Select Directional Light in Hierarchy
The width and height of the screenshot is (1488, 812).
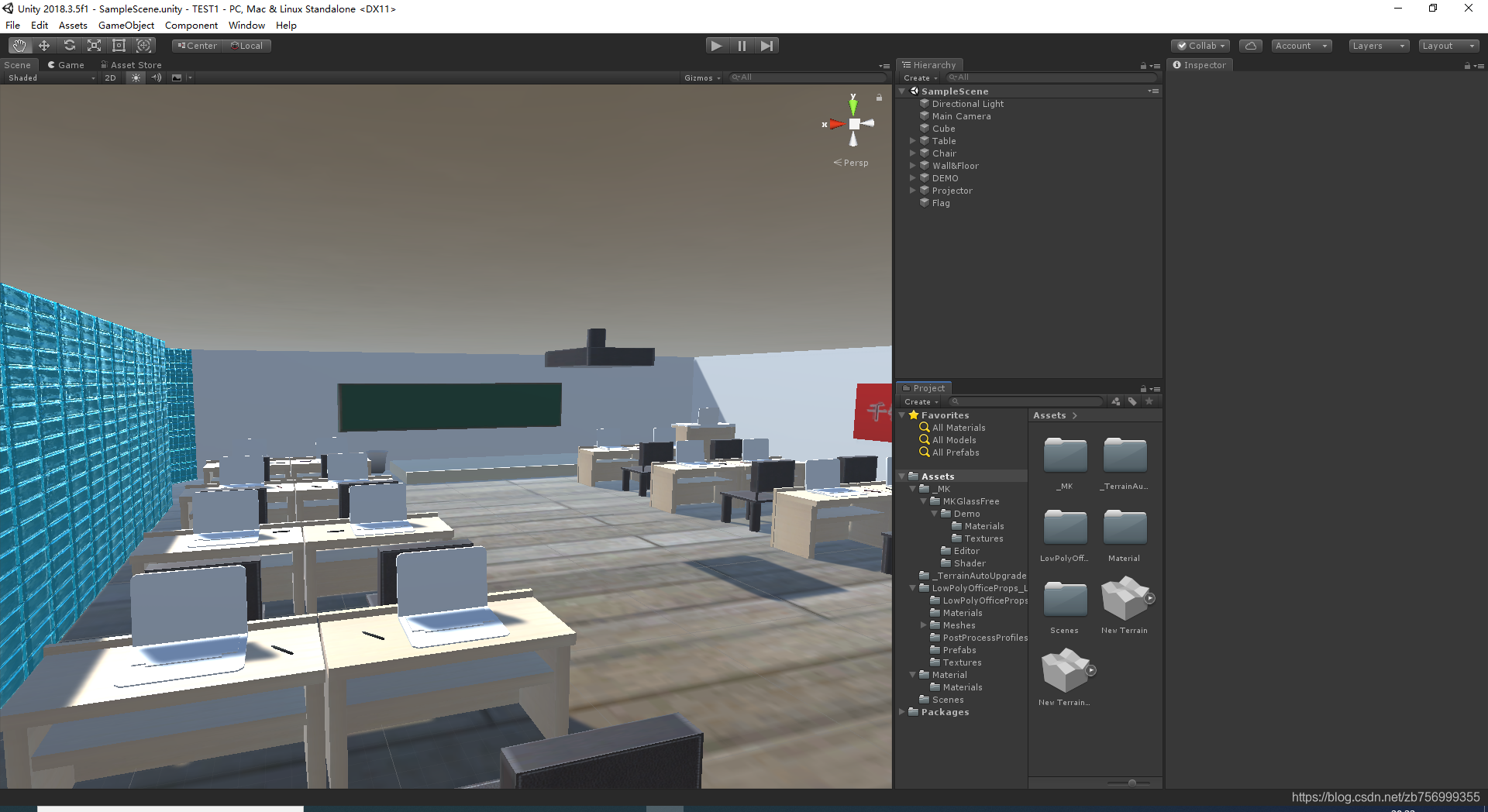point(967,104)
